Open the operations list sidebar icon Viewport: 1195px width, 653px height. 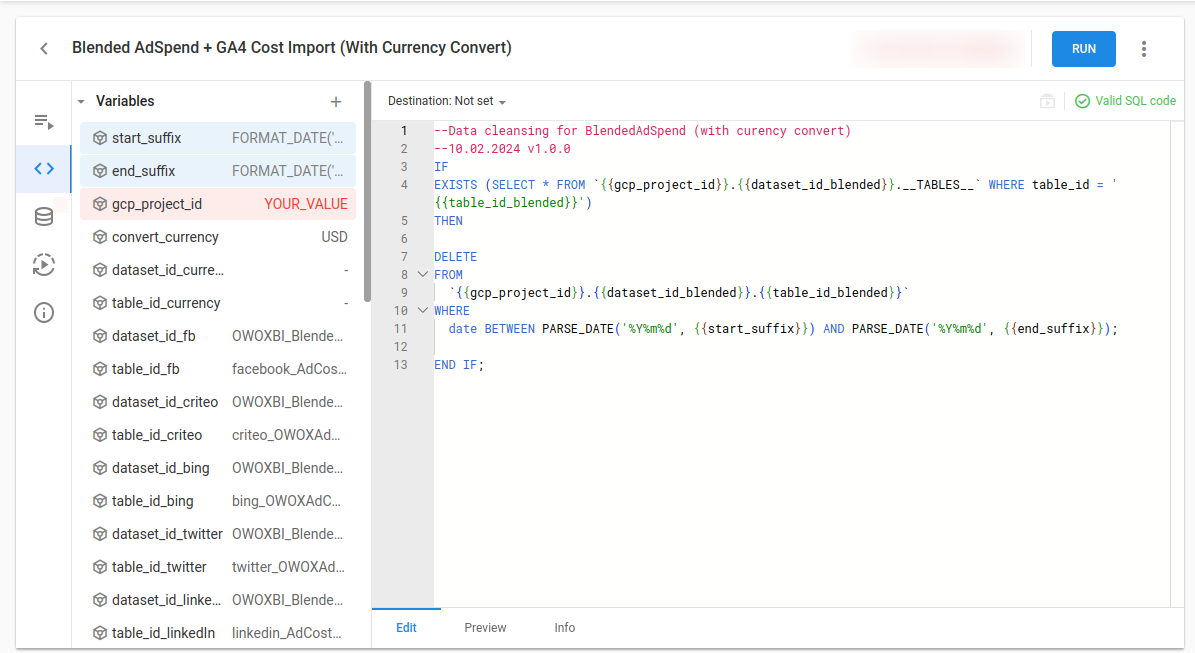tap(43, 122)
